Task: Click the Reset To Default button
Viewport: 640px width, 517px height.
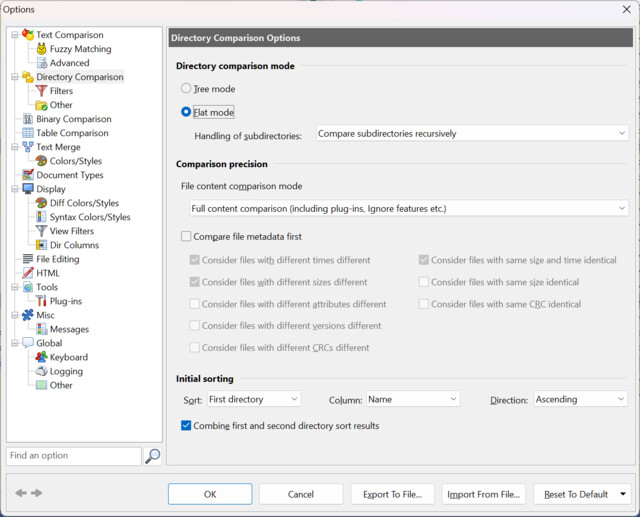Action: [x=576, y=494]
